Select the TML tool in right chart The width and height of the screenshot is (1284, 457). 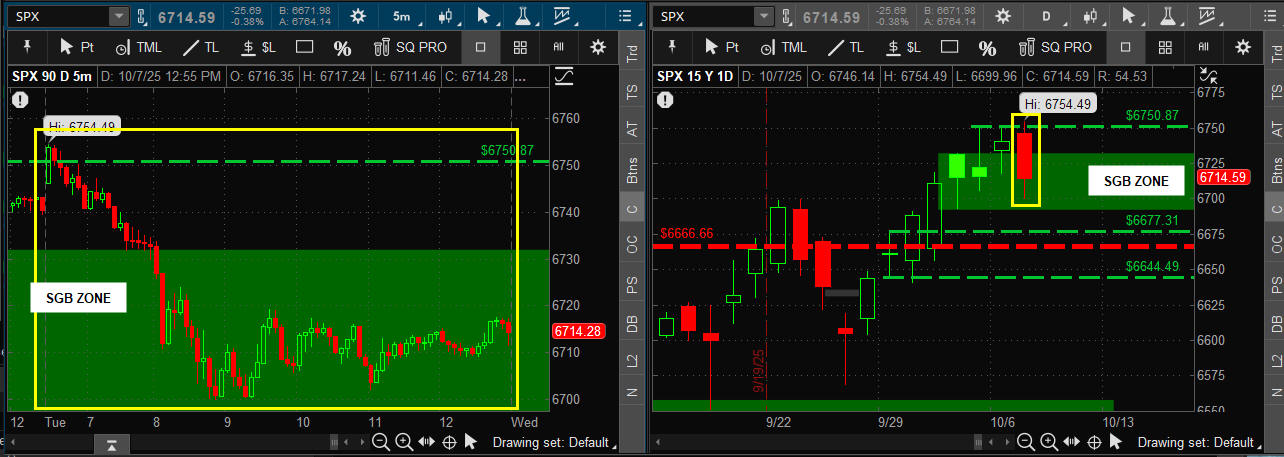tap(783, 47)
